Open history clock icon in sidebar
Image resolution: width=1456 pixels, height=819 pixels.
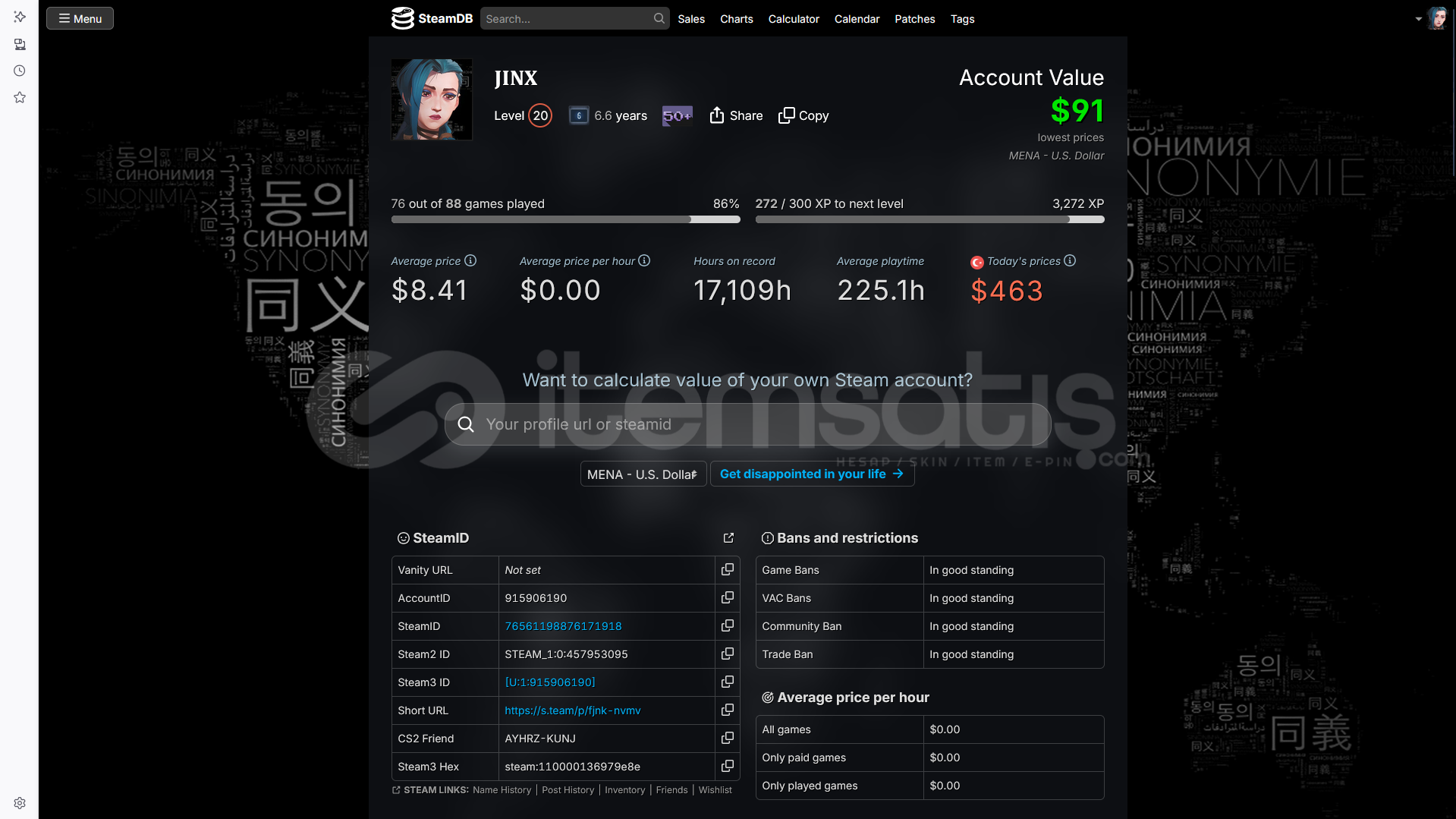tap(20, 71)
